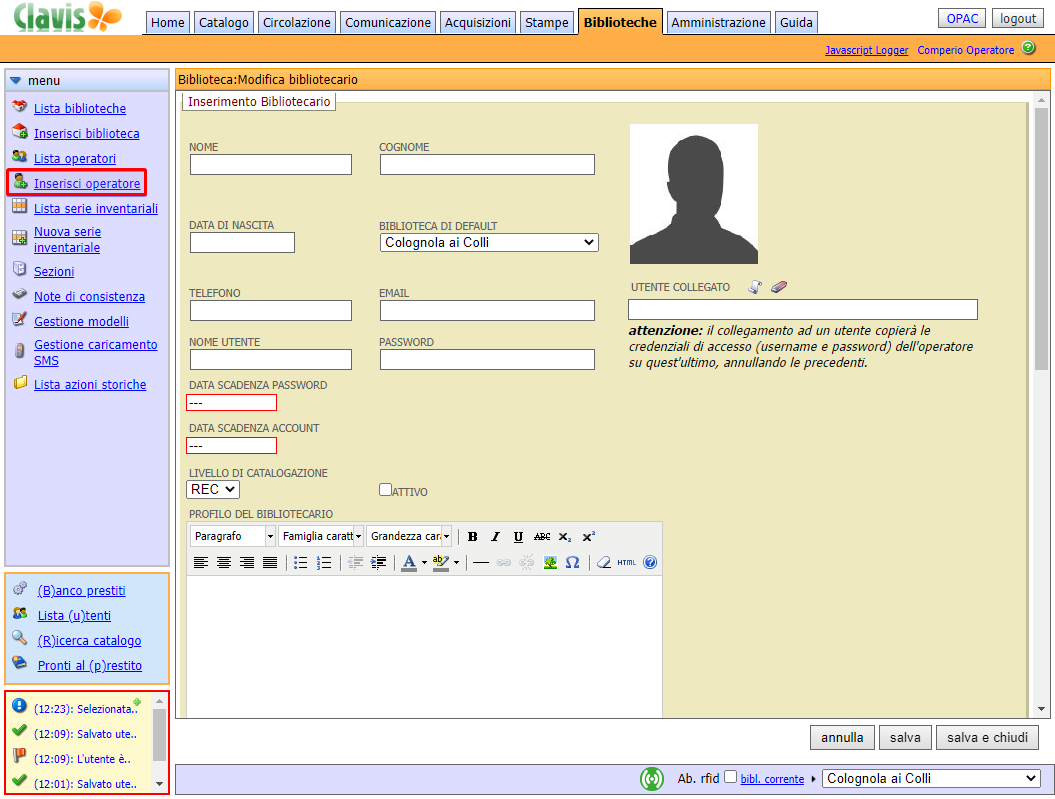Click the COGNOME input field
This screenshot has height=799, width=1055.
(487, 165)
